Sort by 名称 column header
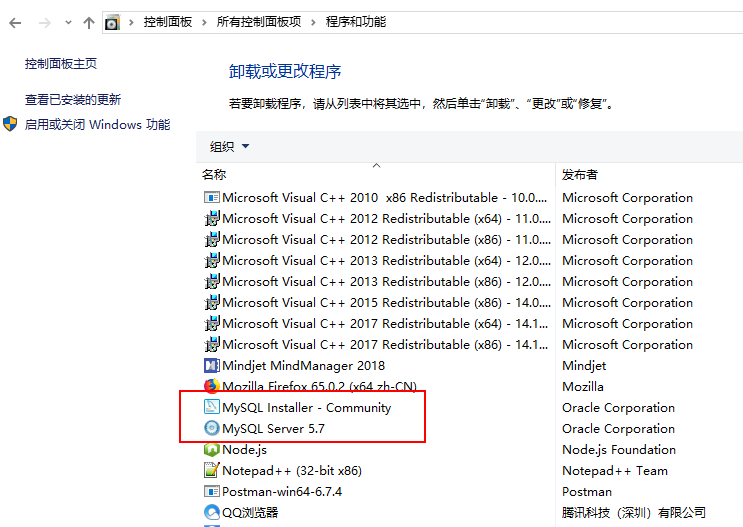743x527 pixels. pyautogui.click(x=214, y=174)
